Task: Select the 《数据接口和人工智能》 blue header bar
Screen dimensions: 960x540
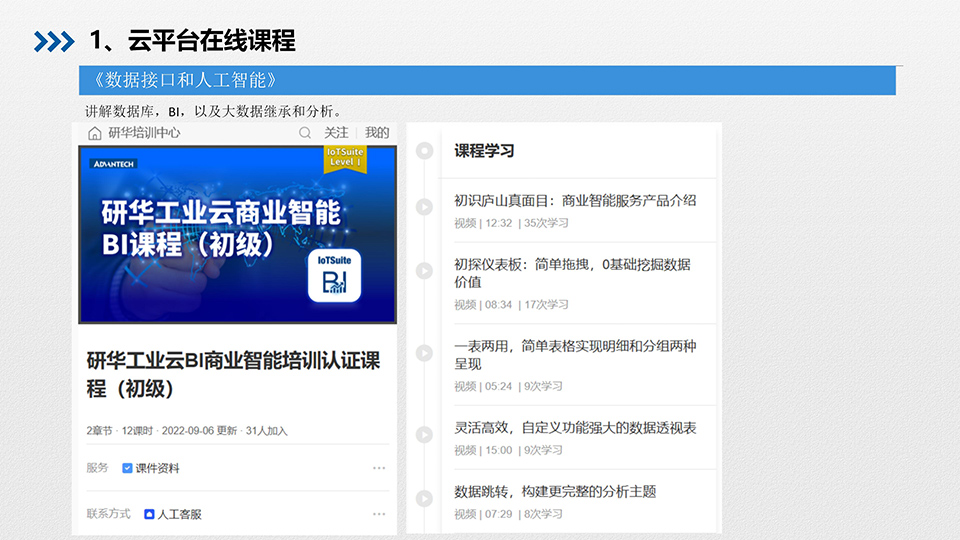Action: [487, 80]
